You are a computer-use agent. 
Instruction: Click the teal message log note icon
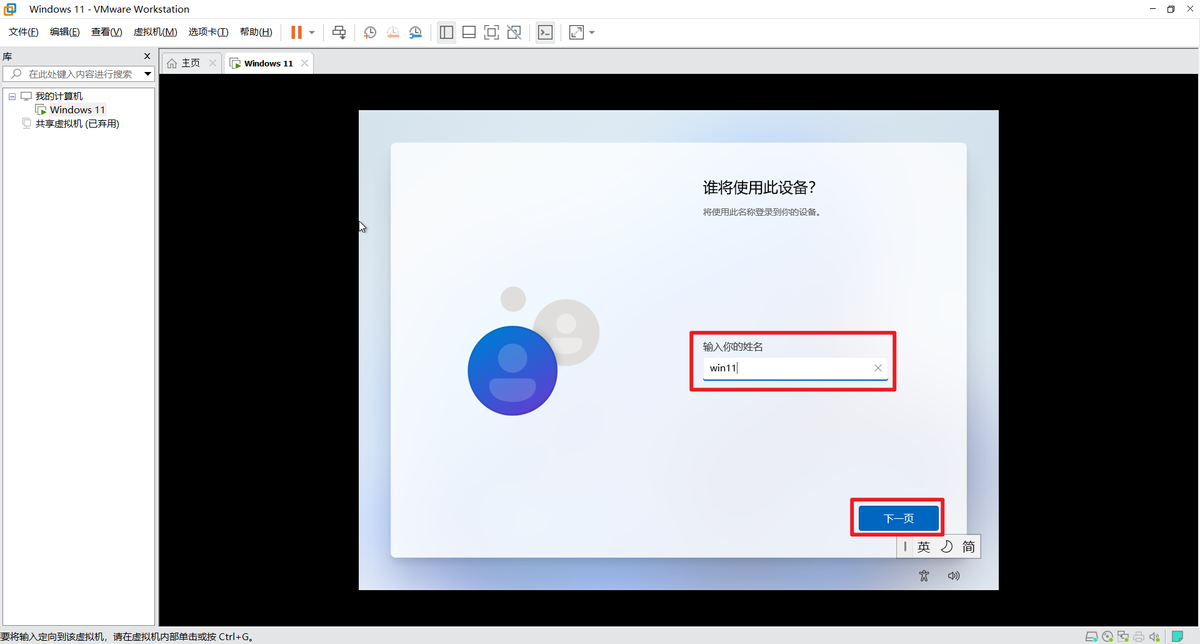click(1177, 636)
